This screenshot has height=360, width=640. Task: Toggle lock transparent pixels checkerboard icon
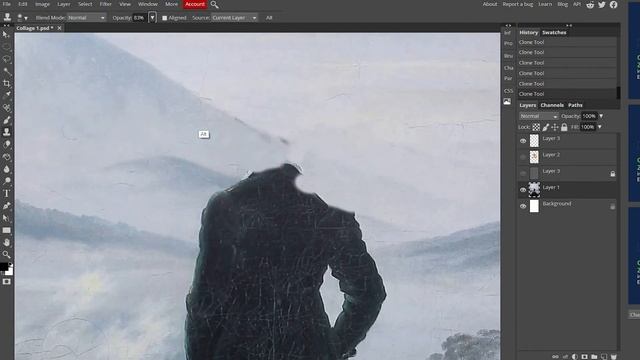coord(536,127)
